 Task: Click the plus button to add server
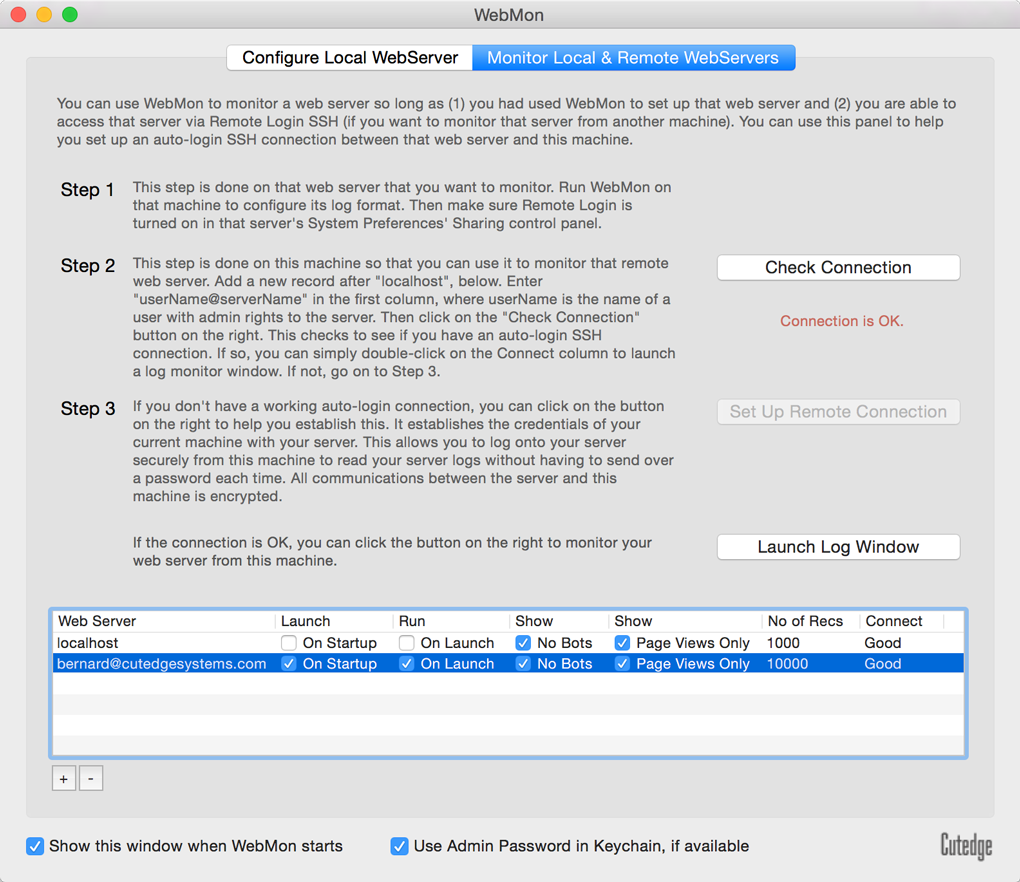coord(64,779)
